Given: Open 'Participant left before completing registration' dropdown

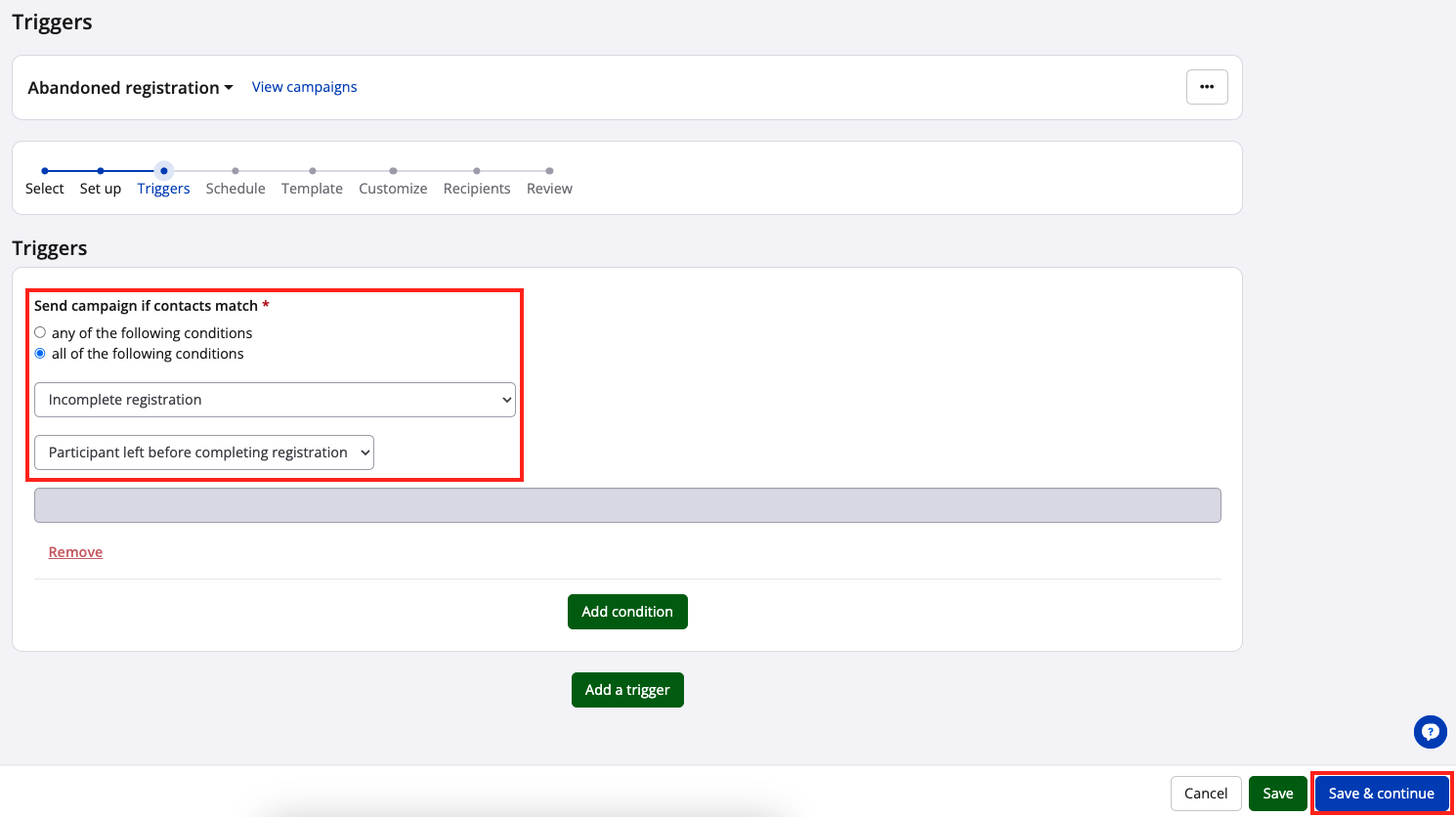Looking at the screenshot, I should [204, 452].
